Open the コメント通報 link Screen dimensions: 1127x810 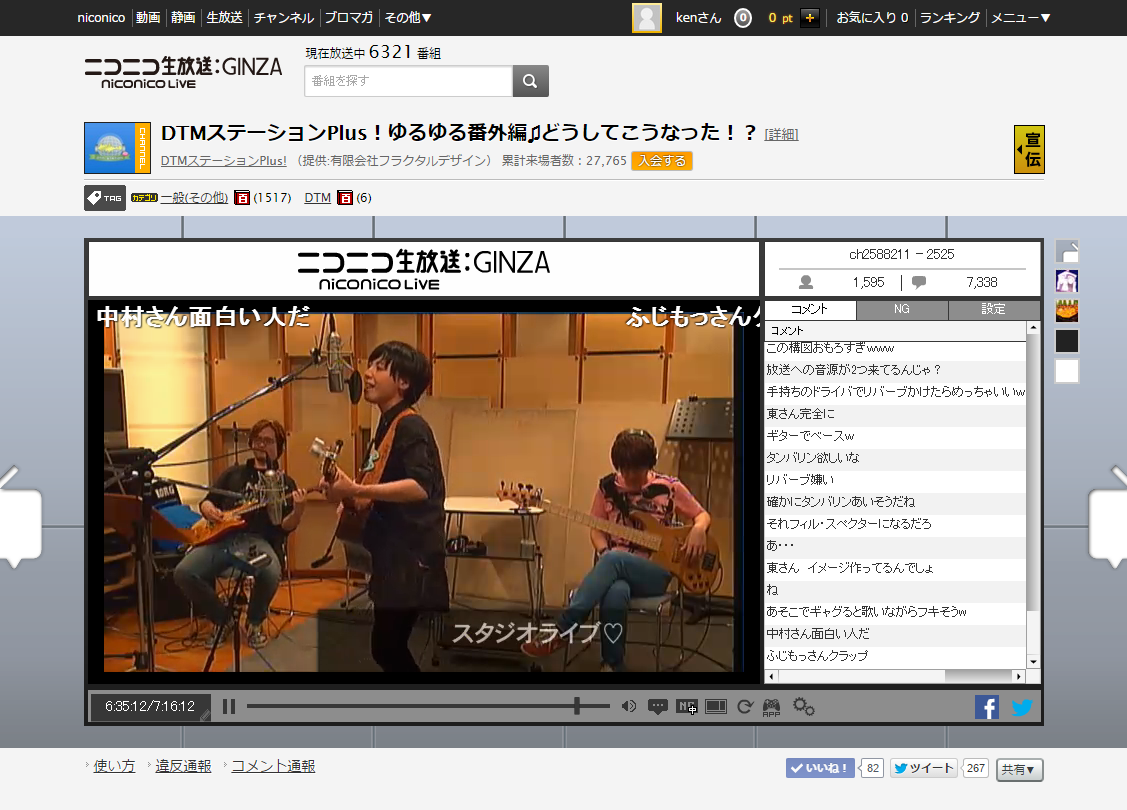pyautogui.click(x=273, y=766)
